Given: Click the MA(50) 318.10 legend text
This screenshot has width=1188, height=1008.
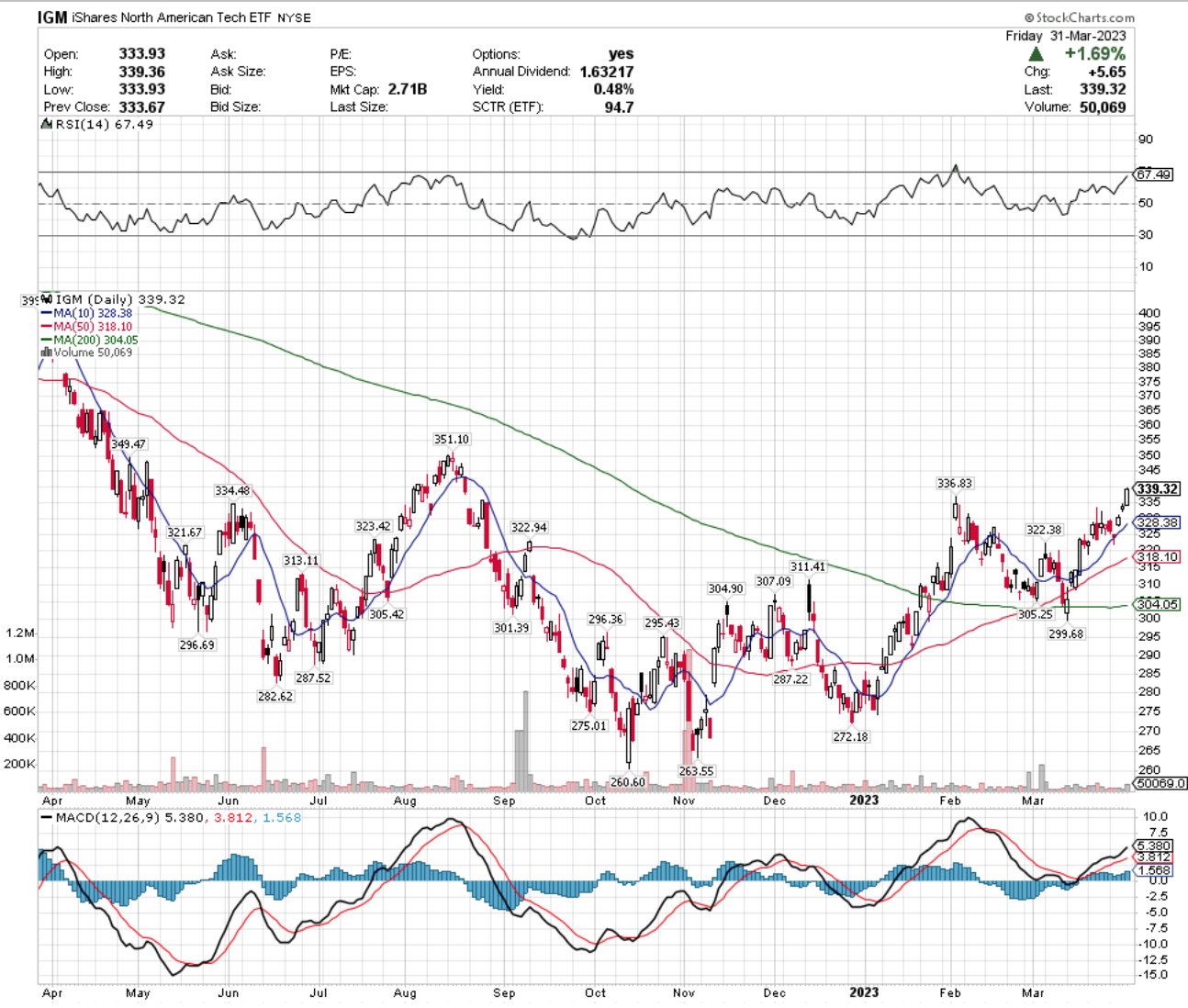Looking at the screenshot, I should point(93,327).
